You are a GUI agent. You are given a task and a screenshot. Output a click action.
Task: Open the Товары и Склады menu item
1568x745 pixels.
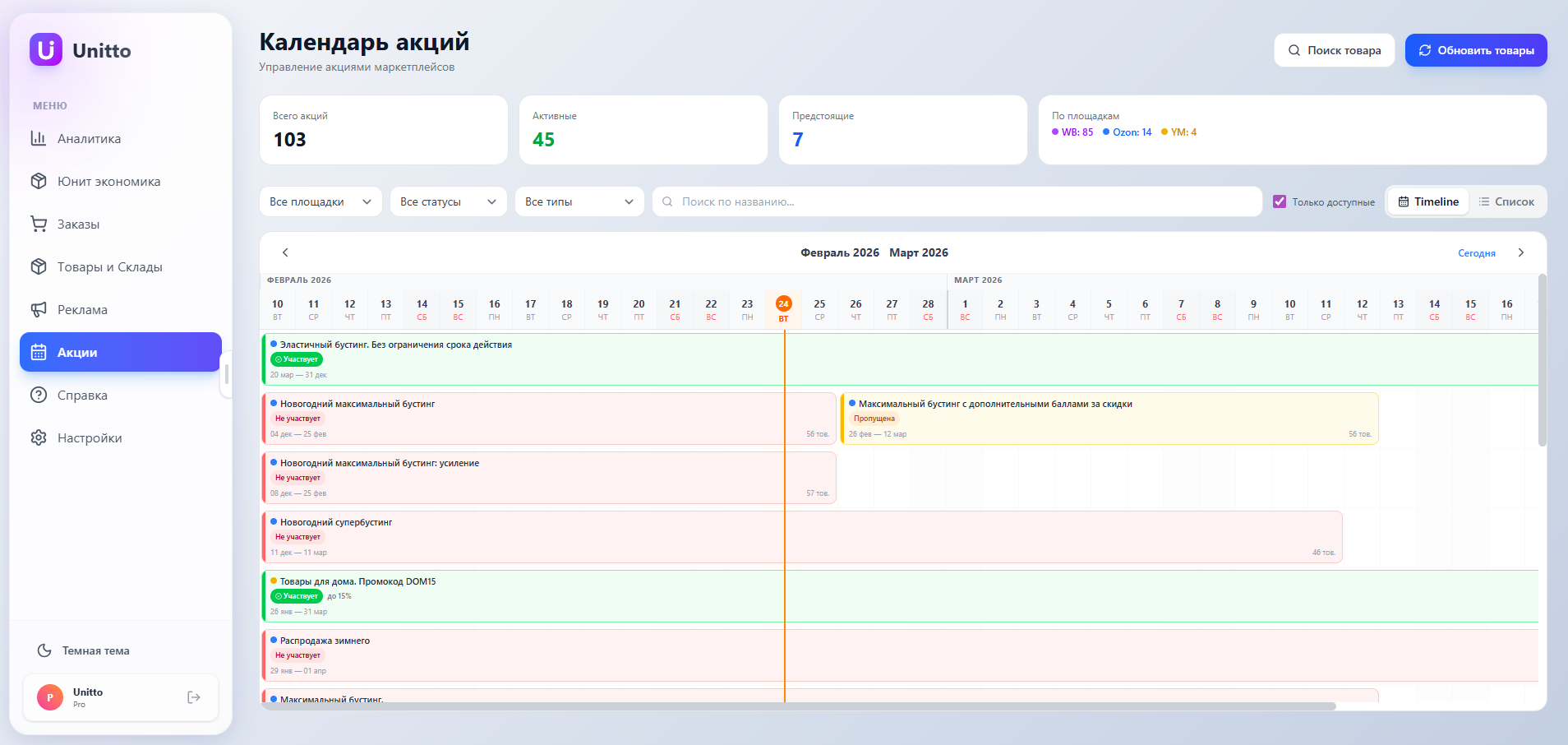(109, 266)
